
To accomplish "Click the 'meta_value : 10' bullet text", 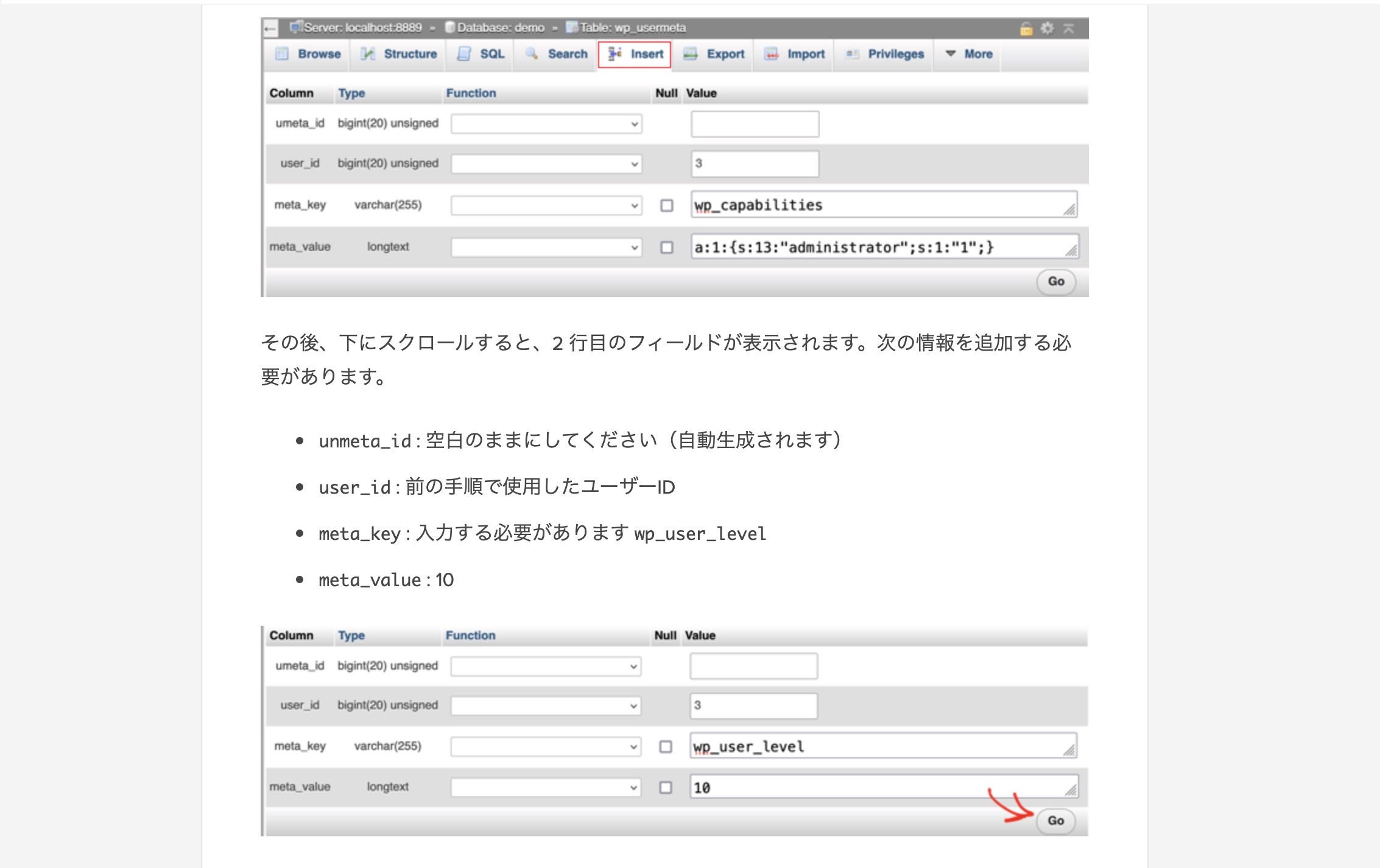I will (386, 580).
